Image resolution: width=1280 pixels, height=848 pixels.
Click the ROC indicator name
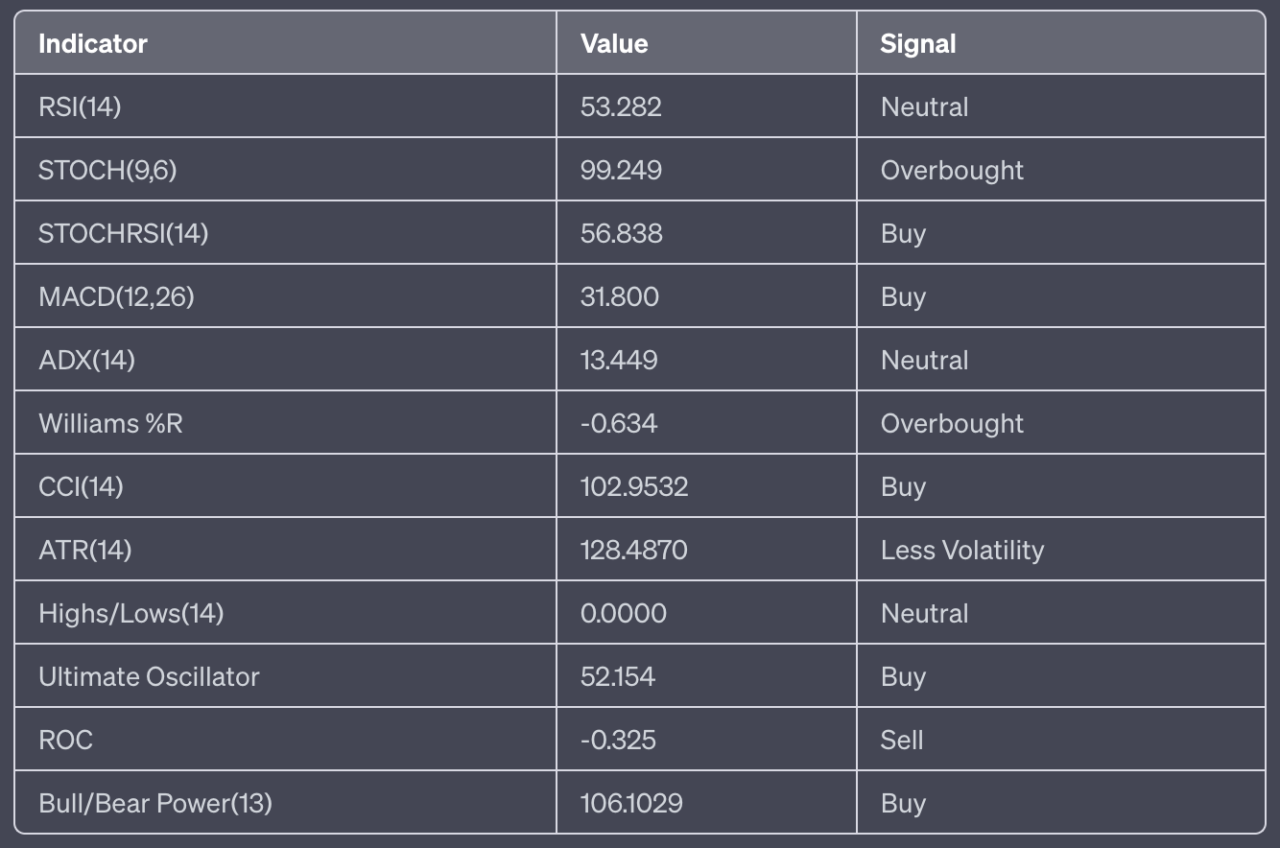pos(66,740)
